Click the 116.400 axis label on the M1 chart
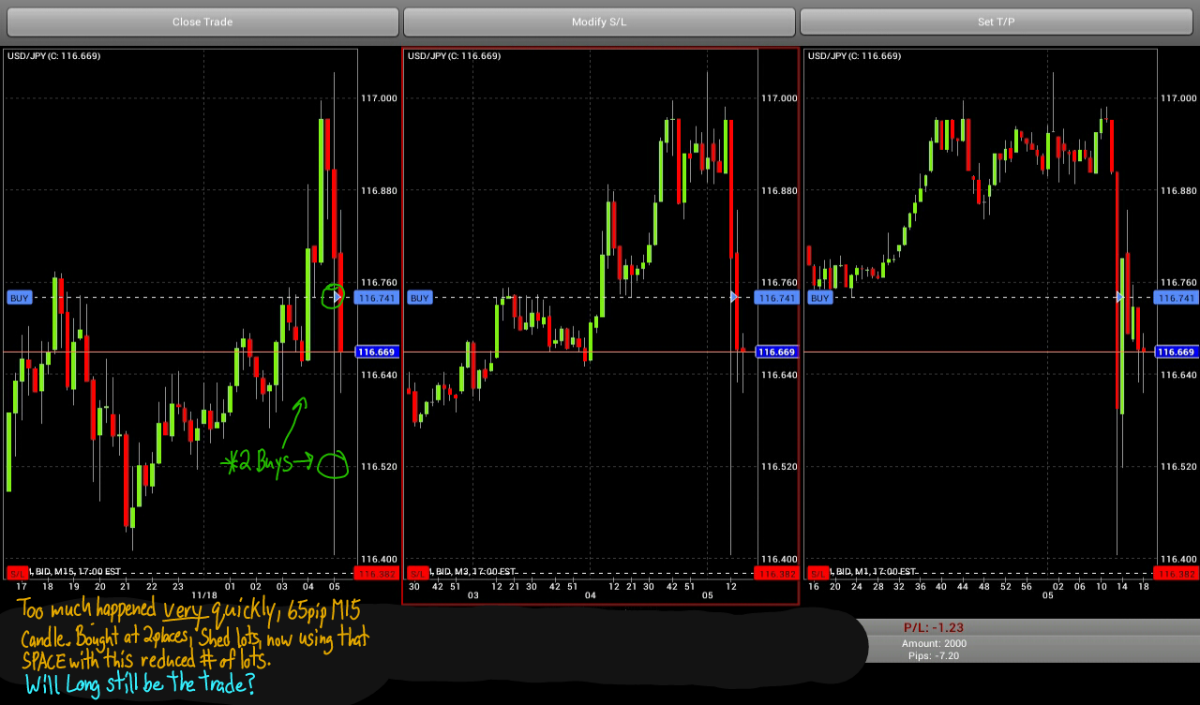 (x=1179, y=559)
